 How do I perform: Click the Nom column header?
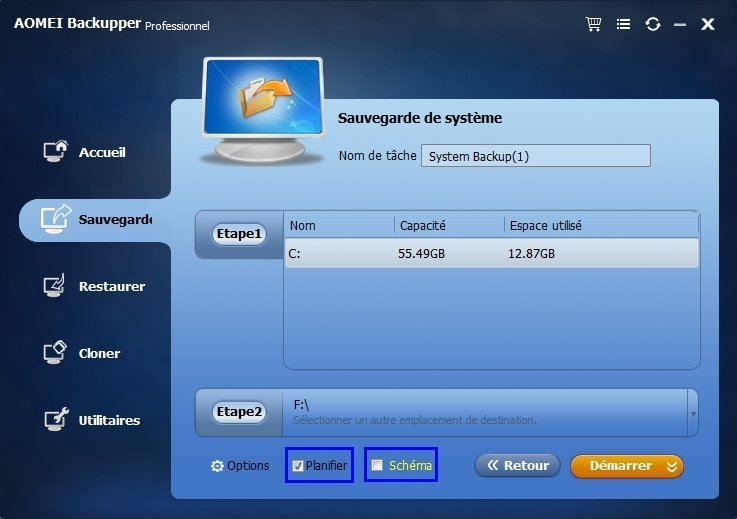[x=303, y=226]
